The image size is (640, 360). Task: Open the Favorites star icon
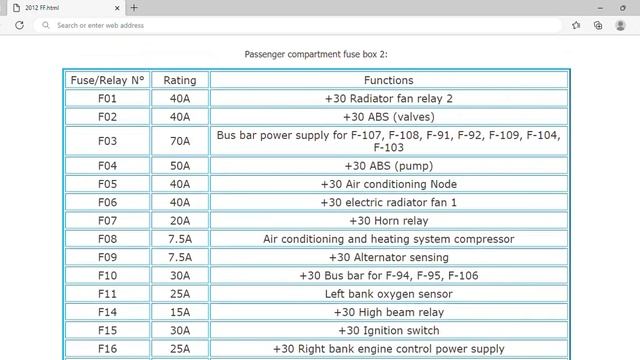tap(576, 25)
